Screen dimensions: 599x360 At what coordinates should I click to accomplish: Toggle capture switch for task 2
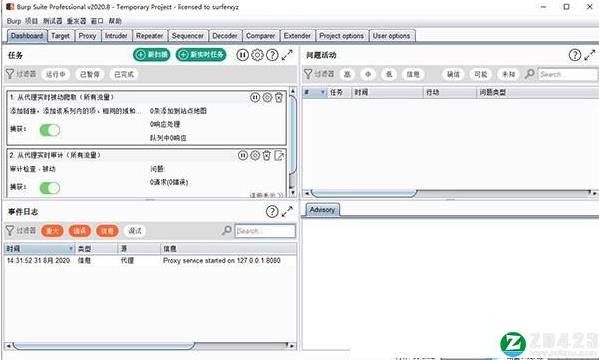50,188
